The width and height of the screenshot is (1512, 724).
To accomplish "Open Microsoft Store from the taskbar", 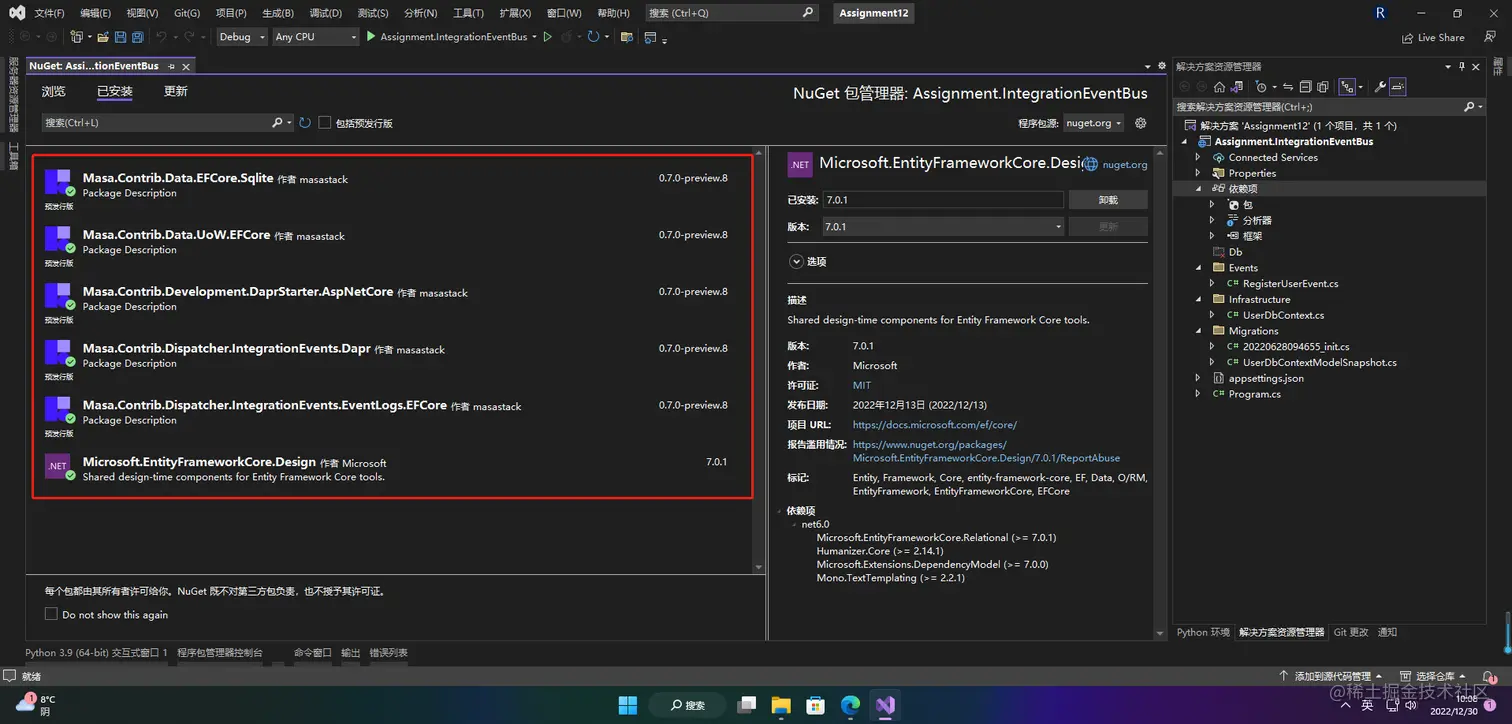I will (x=816, y=705).
